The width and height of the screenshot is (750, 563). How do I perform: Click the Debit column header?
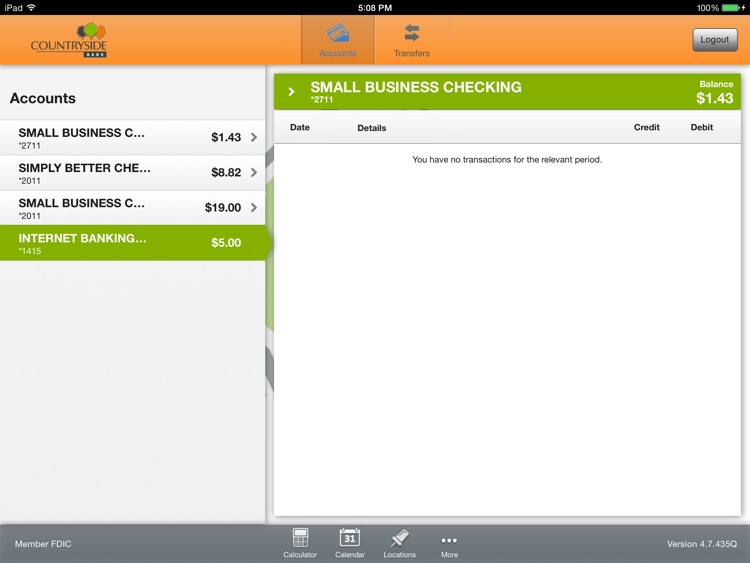pos(702,127)
